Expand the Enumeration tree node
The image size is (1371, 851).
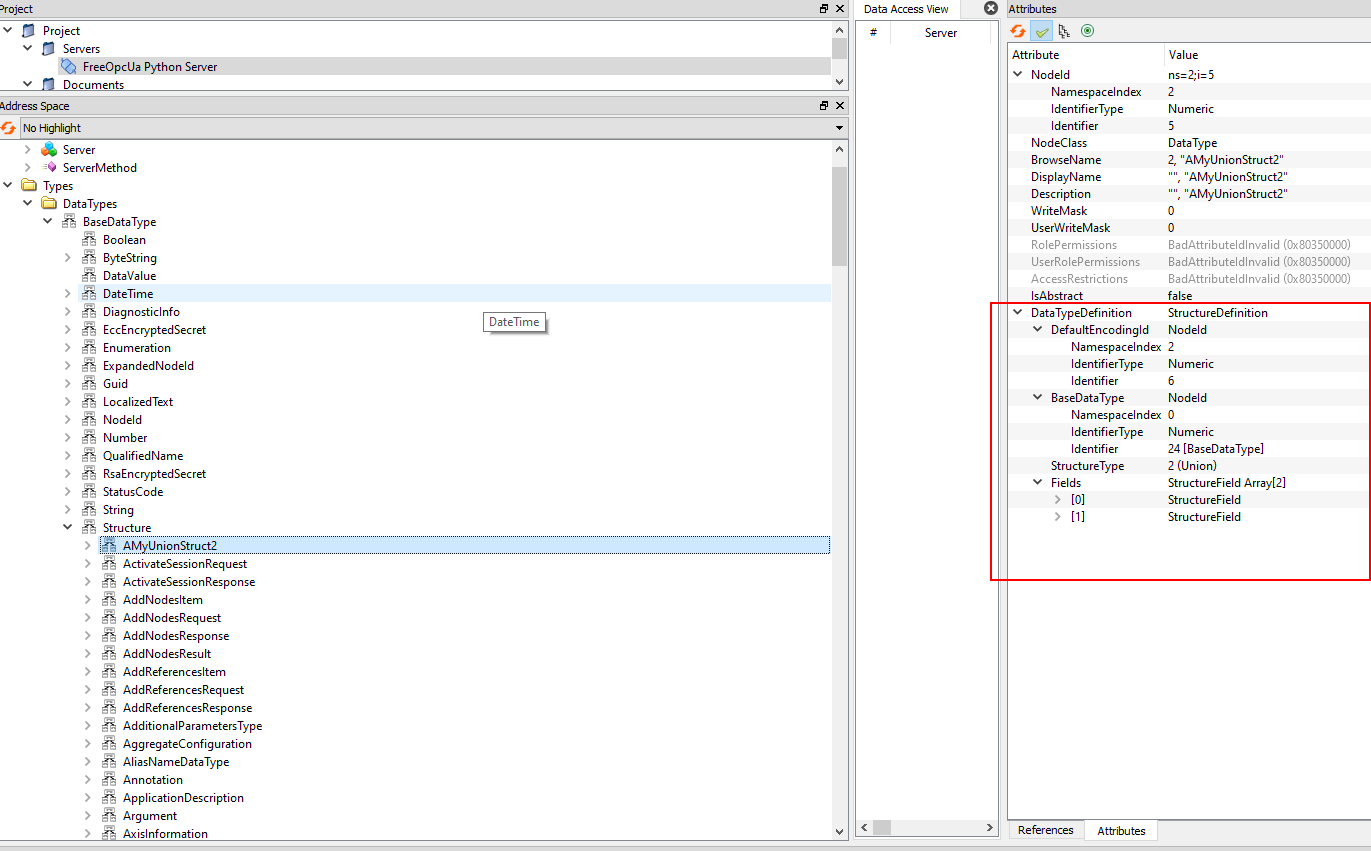pyautogui.click(x=68, y=348)
